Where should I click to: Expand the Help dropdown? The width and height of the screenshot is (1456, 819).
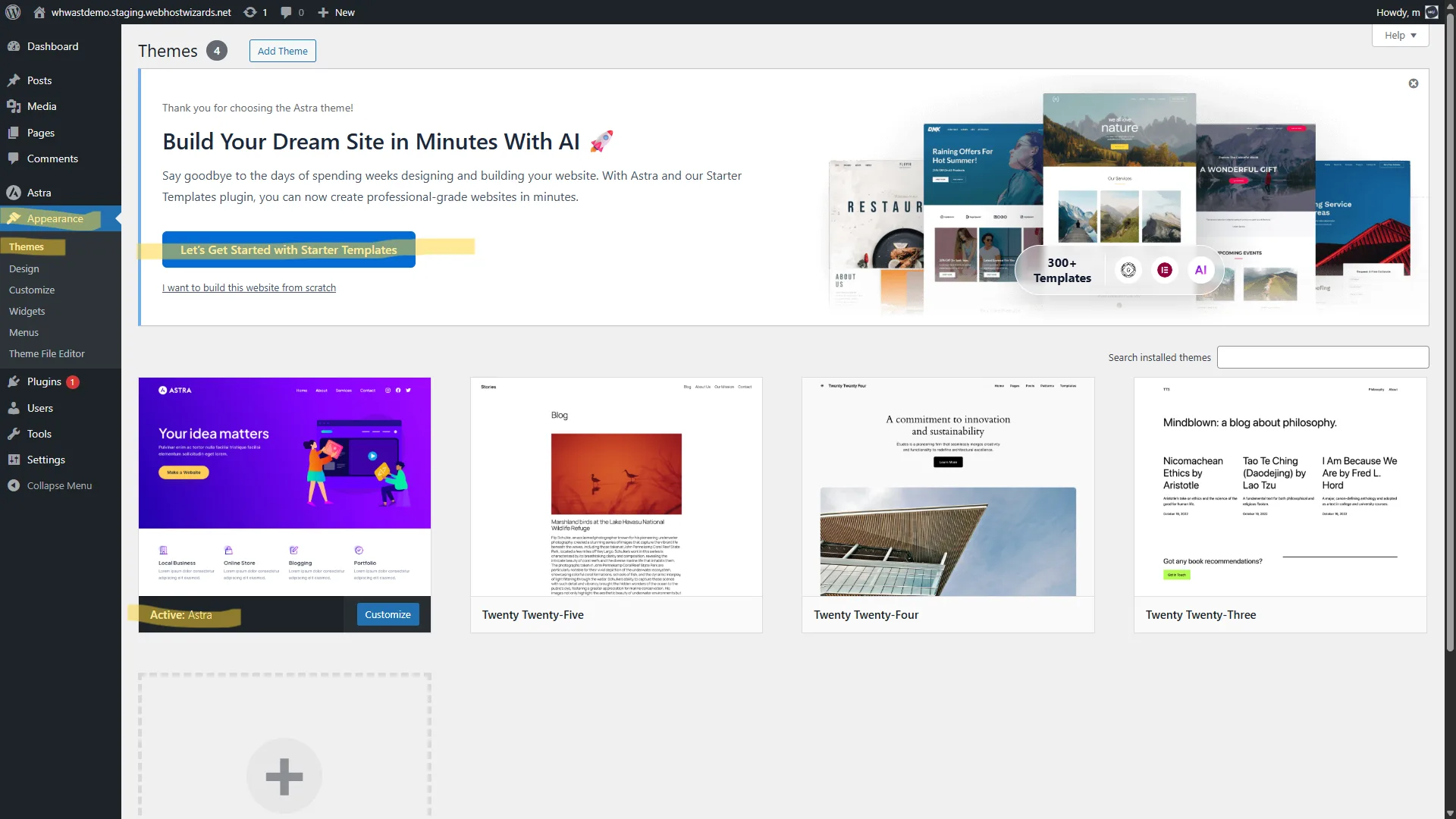[1399, 35]
